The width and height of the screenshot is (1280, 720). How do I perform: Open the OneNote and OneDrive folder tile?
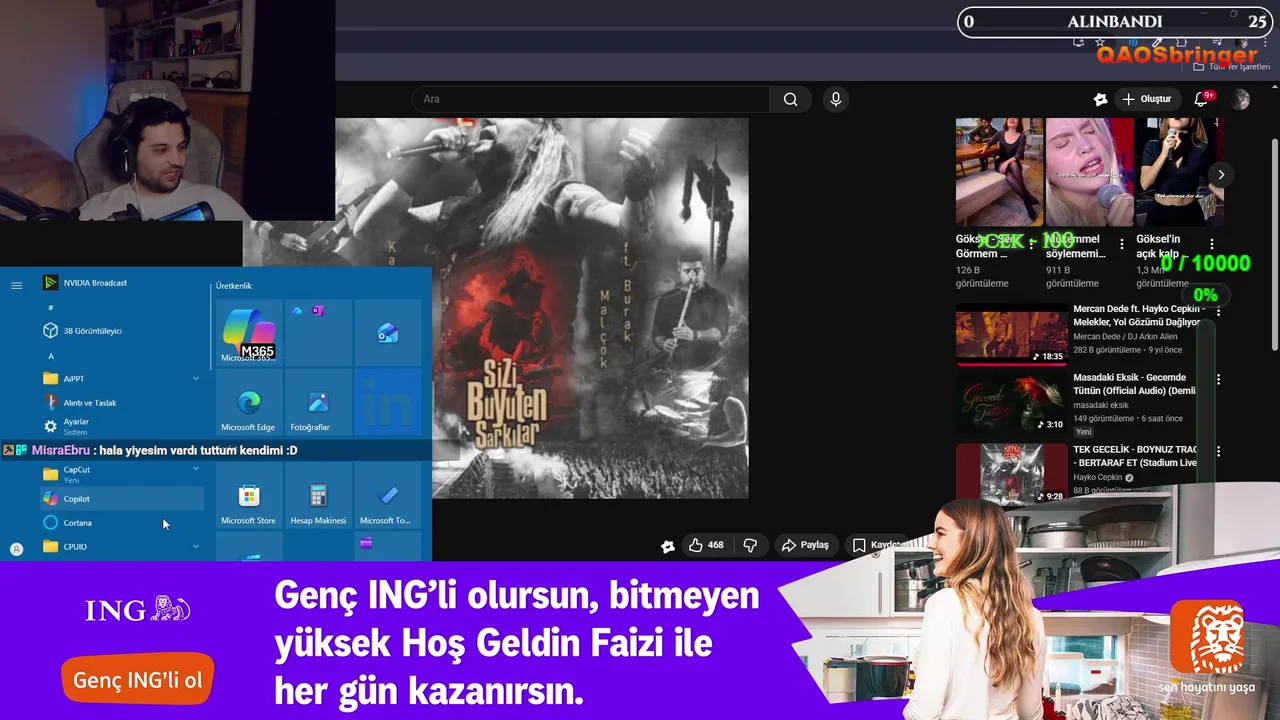(318, 333)
